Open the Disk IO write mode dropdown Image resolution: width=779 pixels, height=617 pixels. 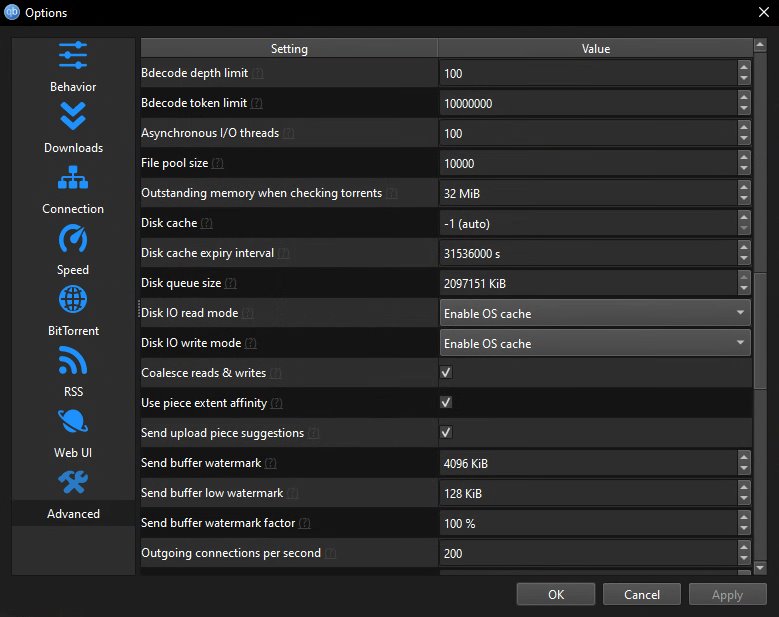(595, 343)
